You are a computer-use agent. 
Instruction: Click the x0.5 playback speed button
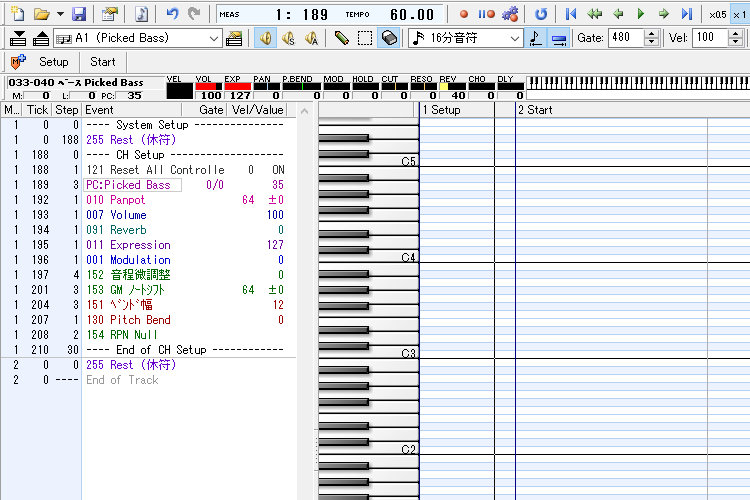717,14
